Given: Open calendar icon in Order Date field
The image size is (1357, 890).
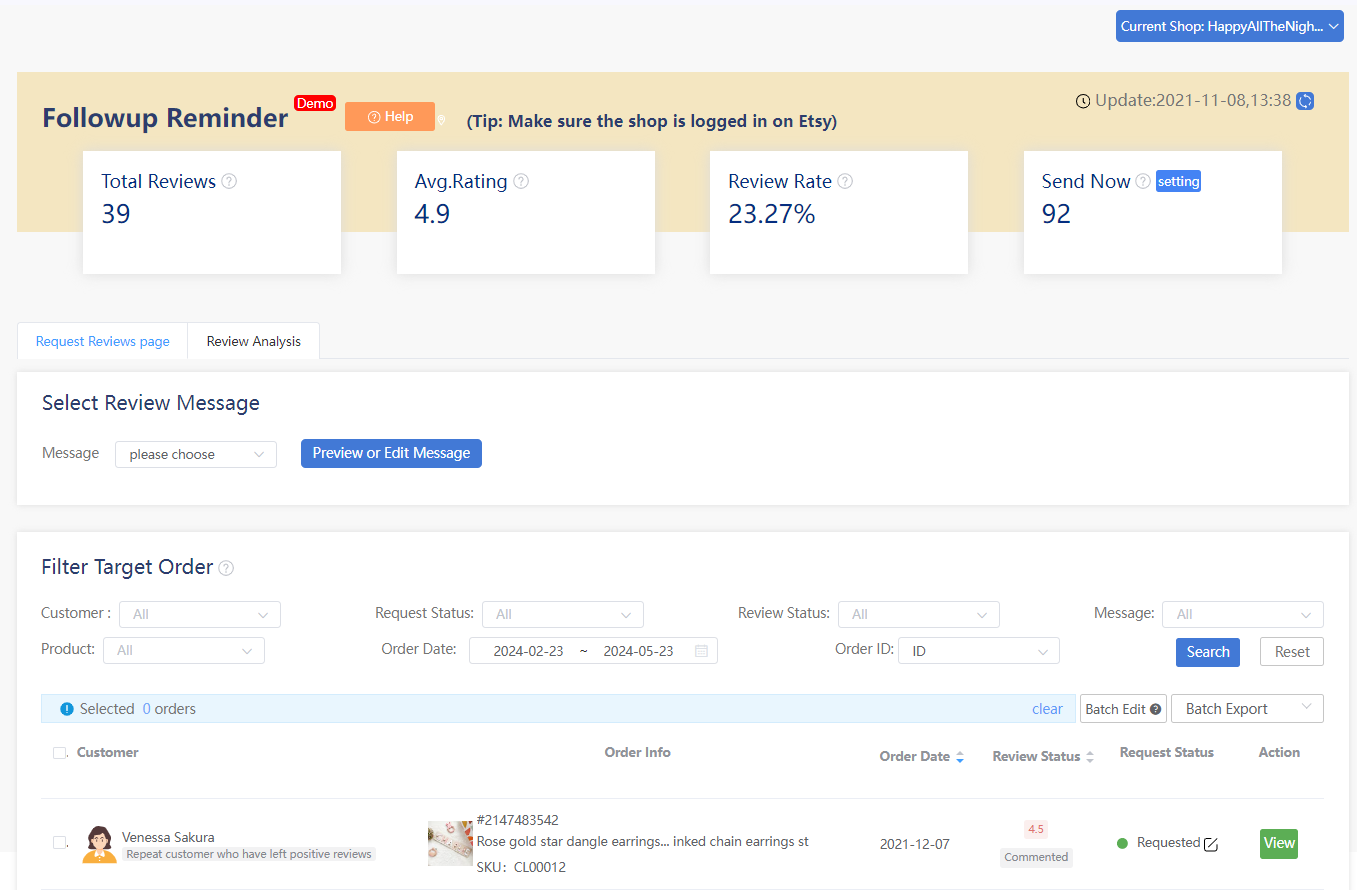Looking at the screenshot, I should click(701, 651).
